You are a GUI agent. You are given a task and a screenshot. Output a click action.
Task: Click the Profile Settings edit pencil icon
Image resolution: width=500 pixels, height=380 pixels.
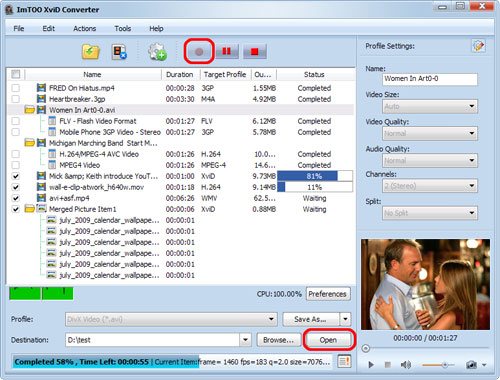click(478, 46)
